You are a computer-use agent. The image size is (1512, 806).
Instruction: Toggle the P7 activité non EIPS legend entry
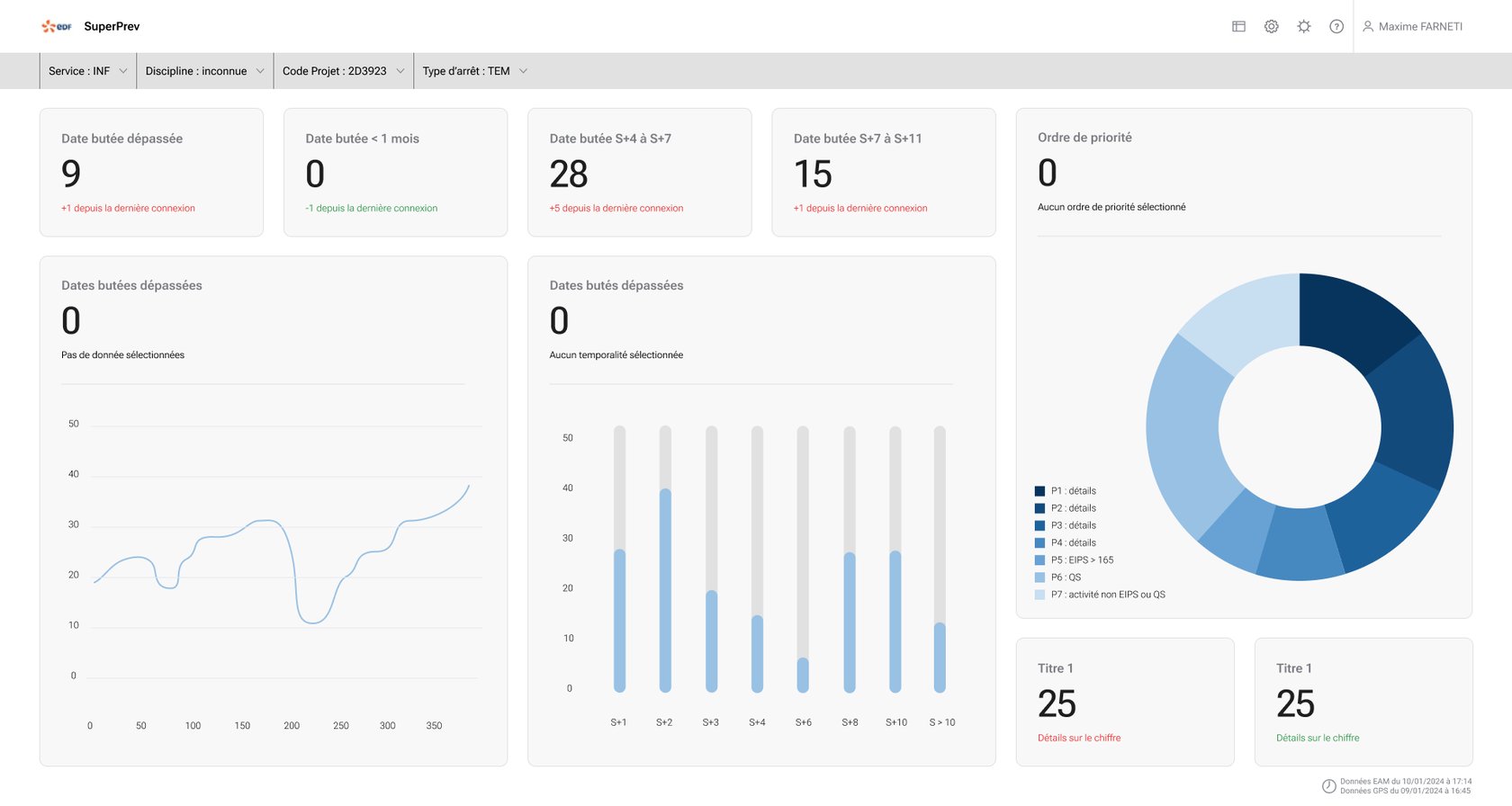1106,595
